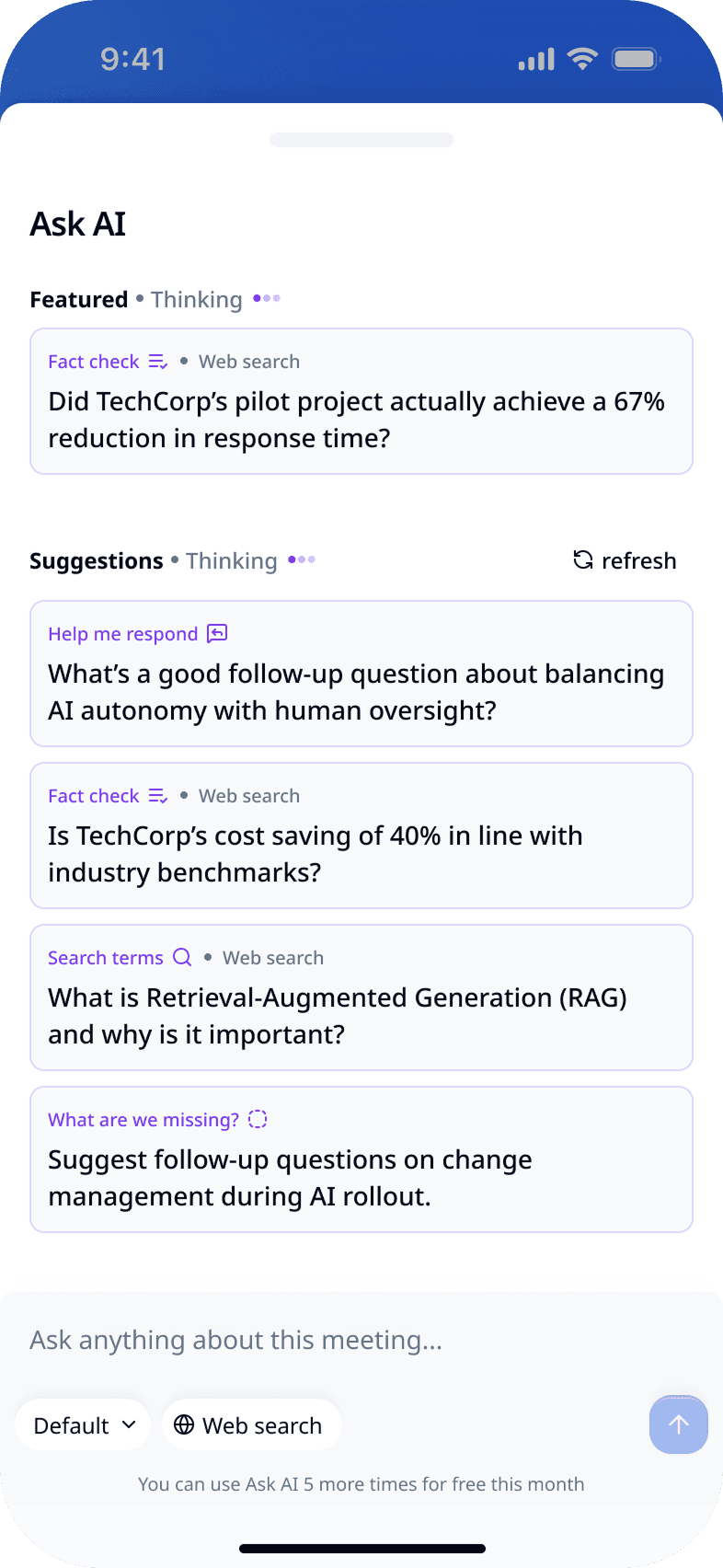Toggle Thinking indicator next to Suggestions
This screenshot has height=1568, width=723.
(x=231, y=560)
